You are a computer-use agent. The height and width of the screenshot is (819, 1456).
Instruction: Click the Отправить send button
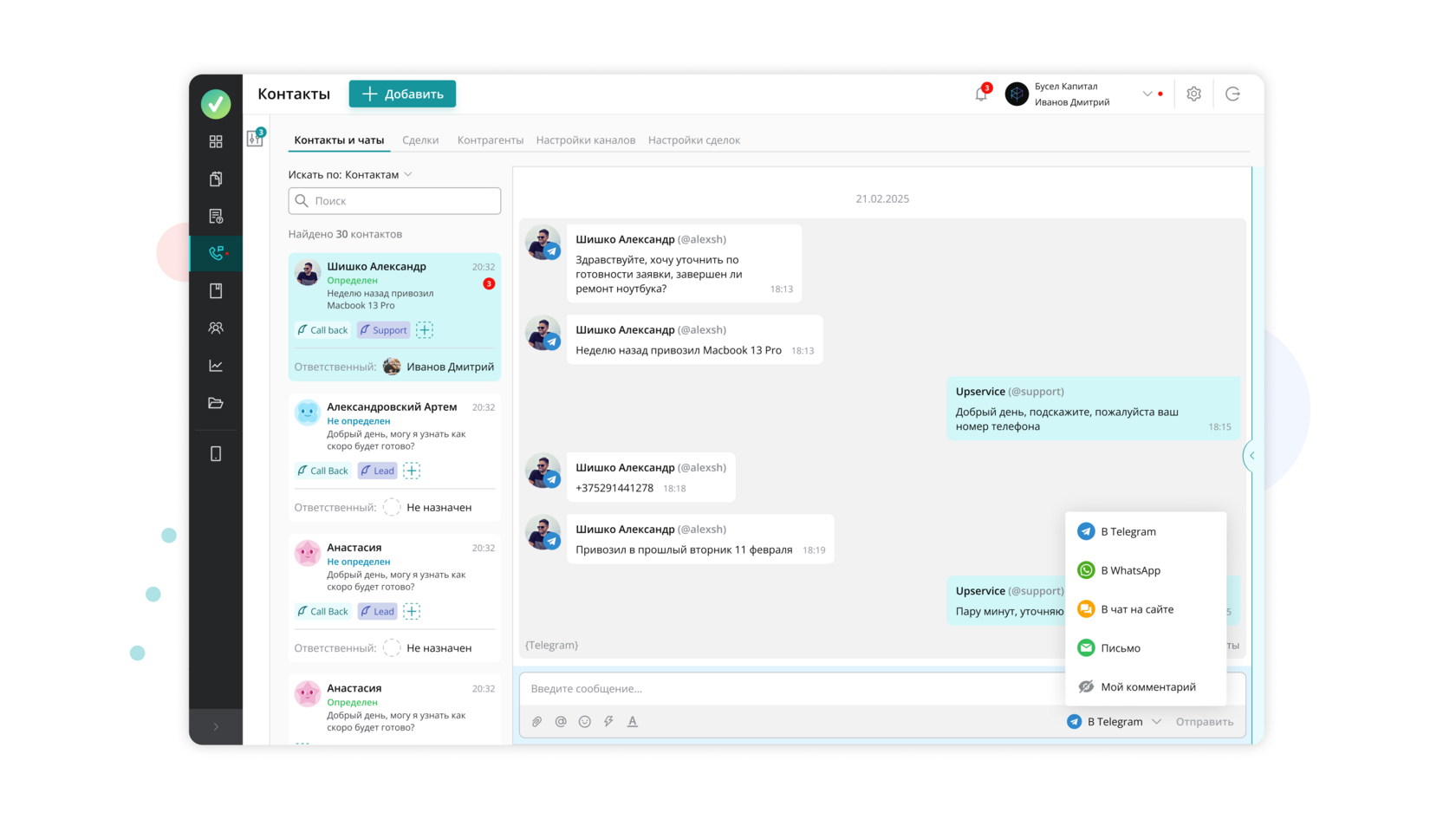1204,721
